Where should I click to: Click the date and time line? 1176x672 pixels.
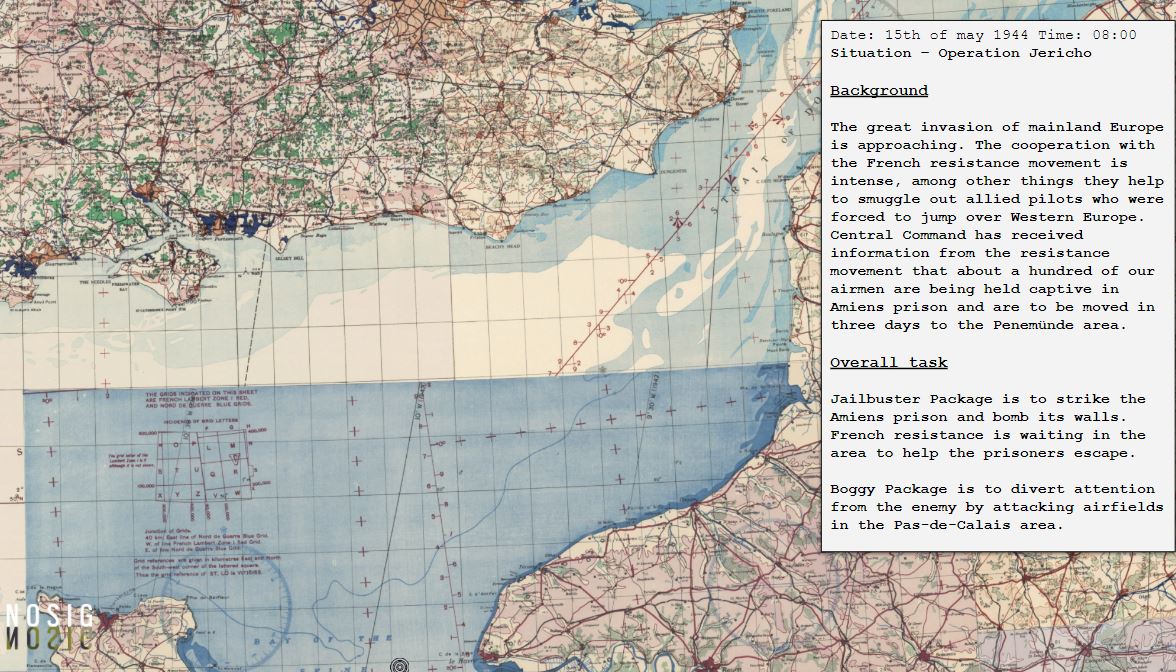(982, 35)
